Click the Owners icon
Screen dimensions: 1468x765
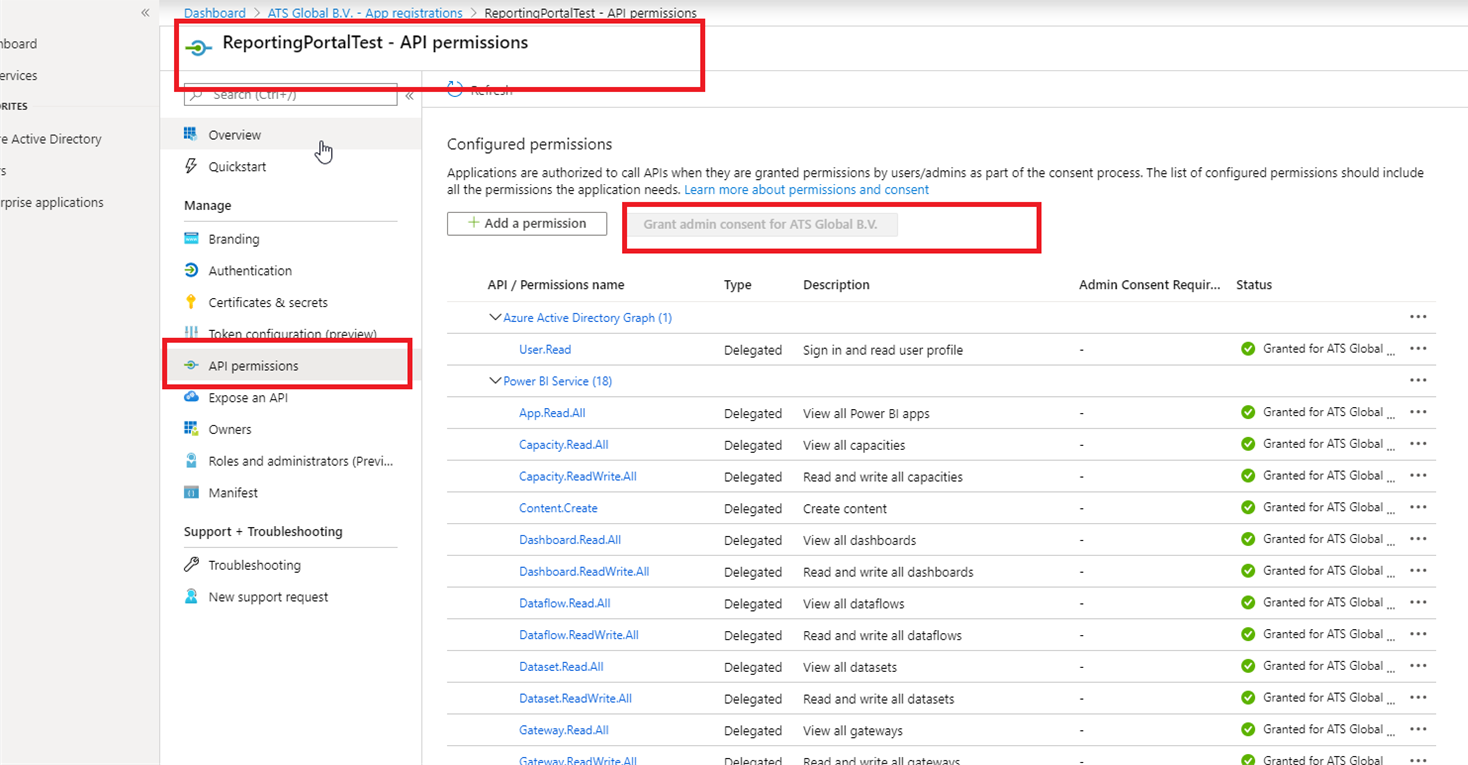(x=191, y=429)
